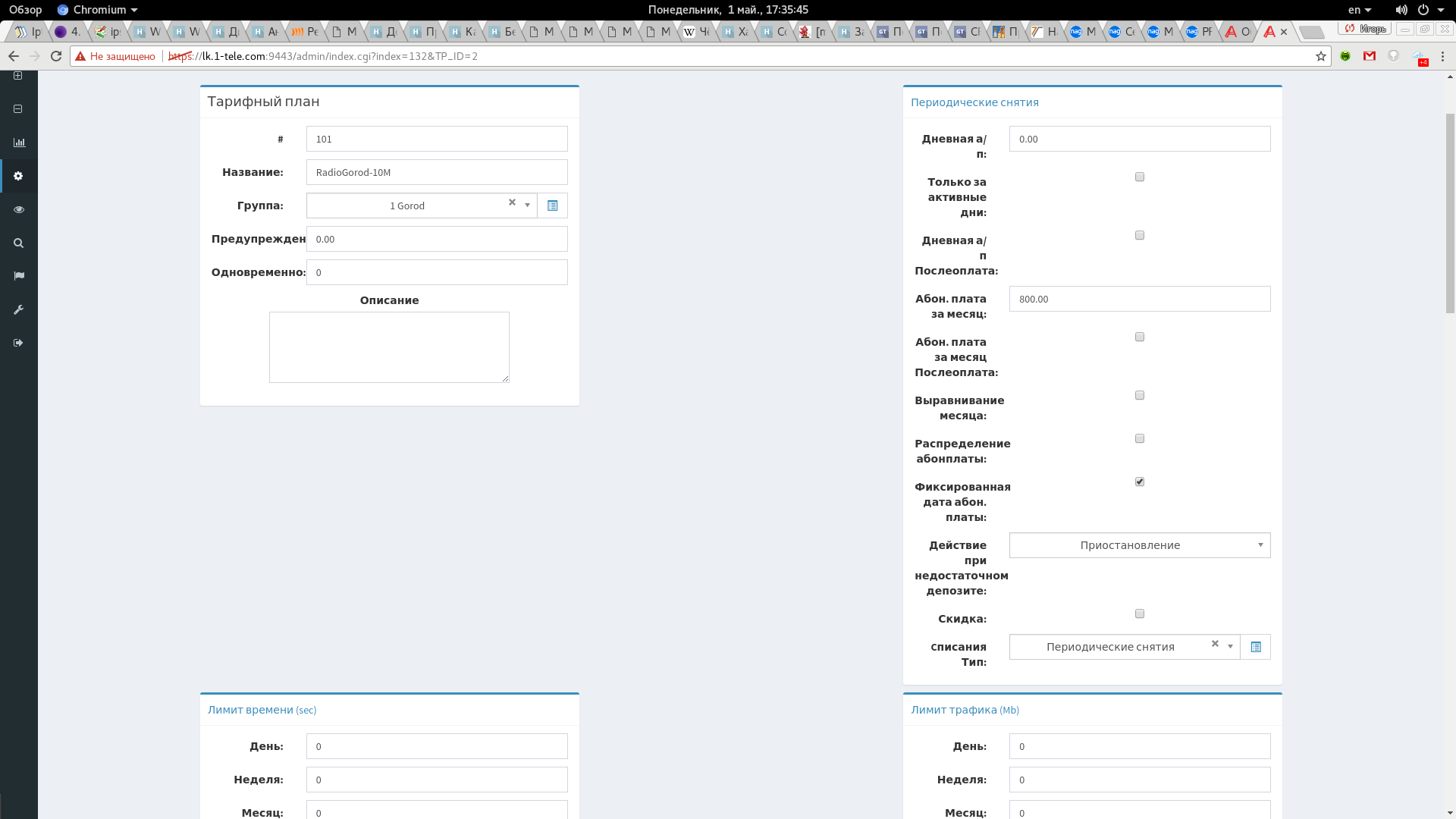Click the Не защищено security warning
The width and height of the screenshot is (1456, 819).
click(x=115, y=56)
